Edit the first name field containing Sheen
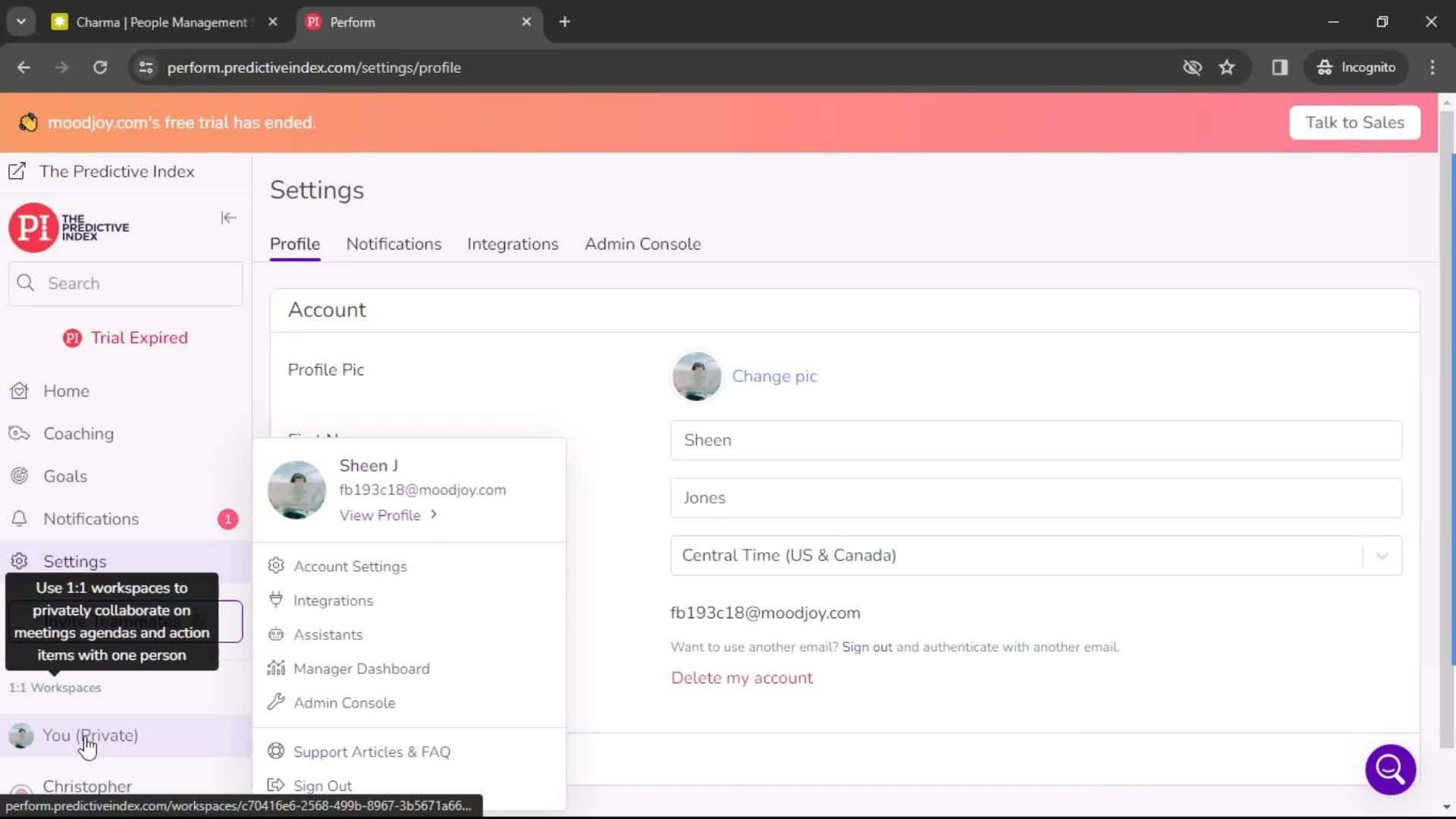This screenshot has height=819, width=1456. tap(1036, 441)
